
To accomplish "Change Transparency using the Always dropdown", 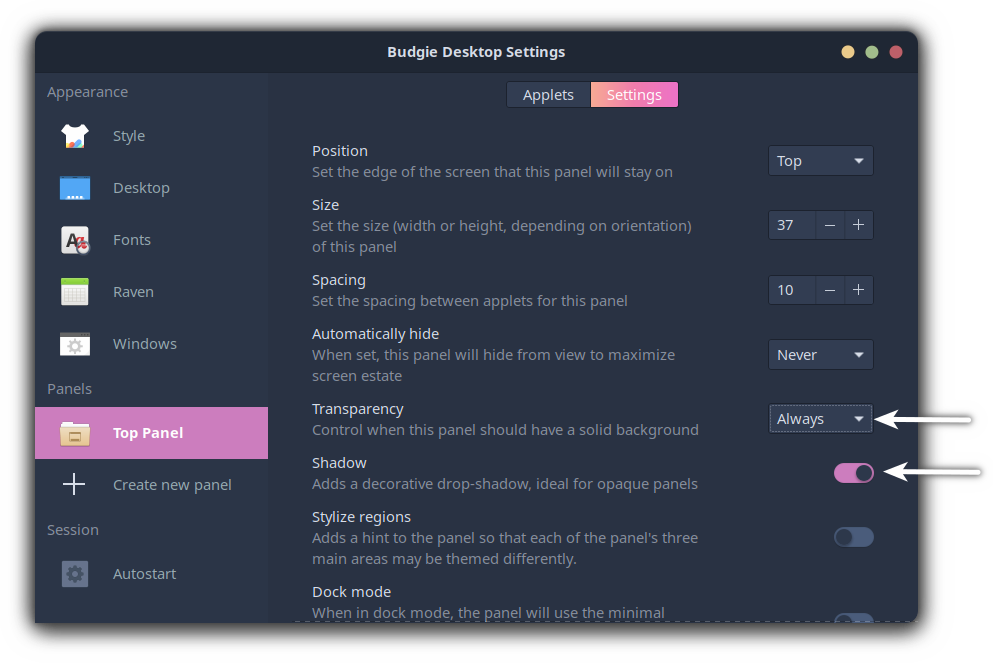I will point(820,418).
